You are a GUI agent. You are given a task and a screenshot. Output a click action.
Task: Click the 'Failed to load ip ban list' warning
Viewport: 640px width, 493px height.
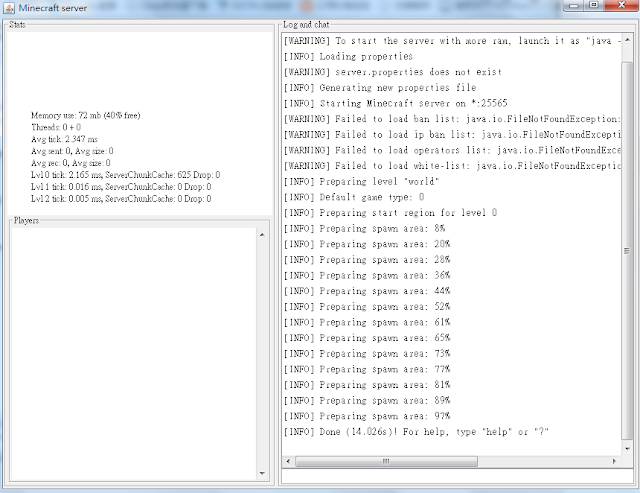coord(452,135)
